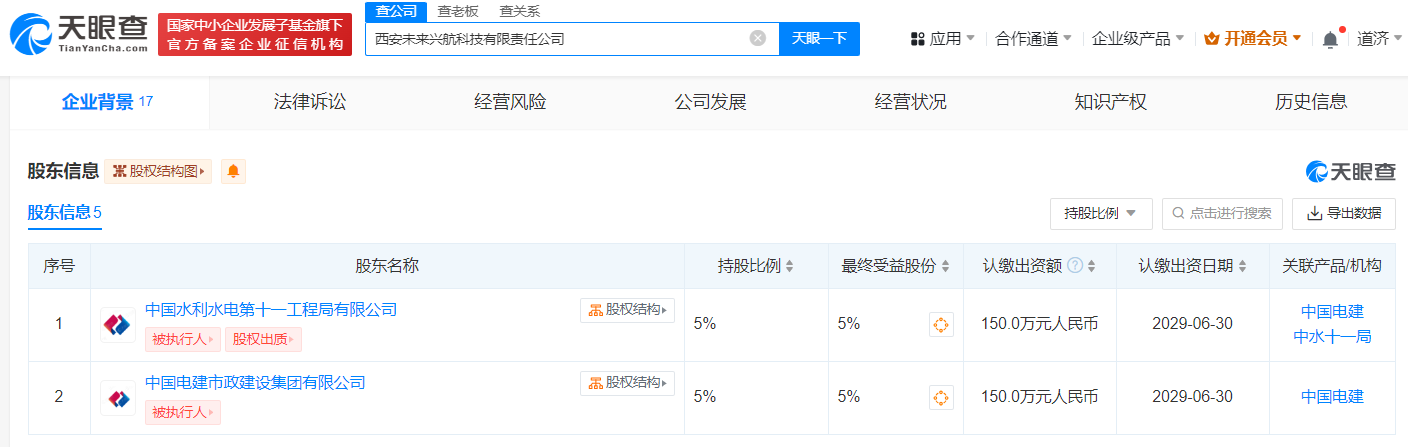Click the 导出数据 export button

1343,213
